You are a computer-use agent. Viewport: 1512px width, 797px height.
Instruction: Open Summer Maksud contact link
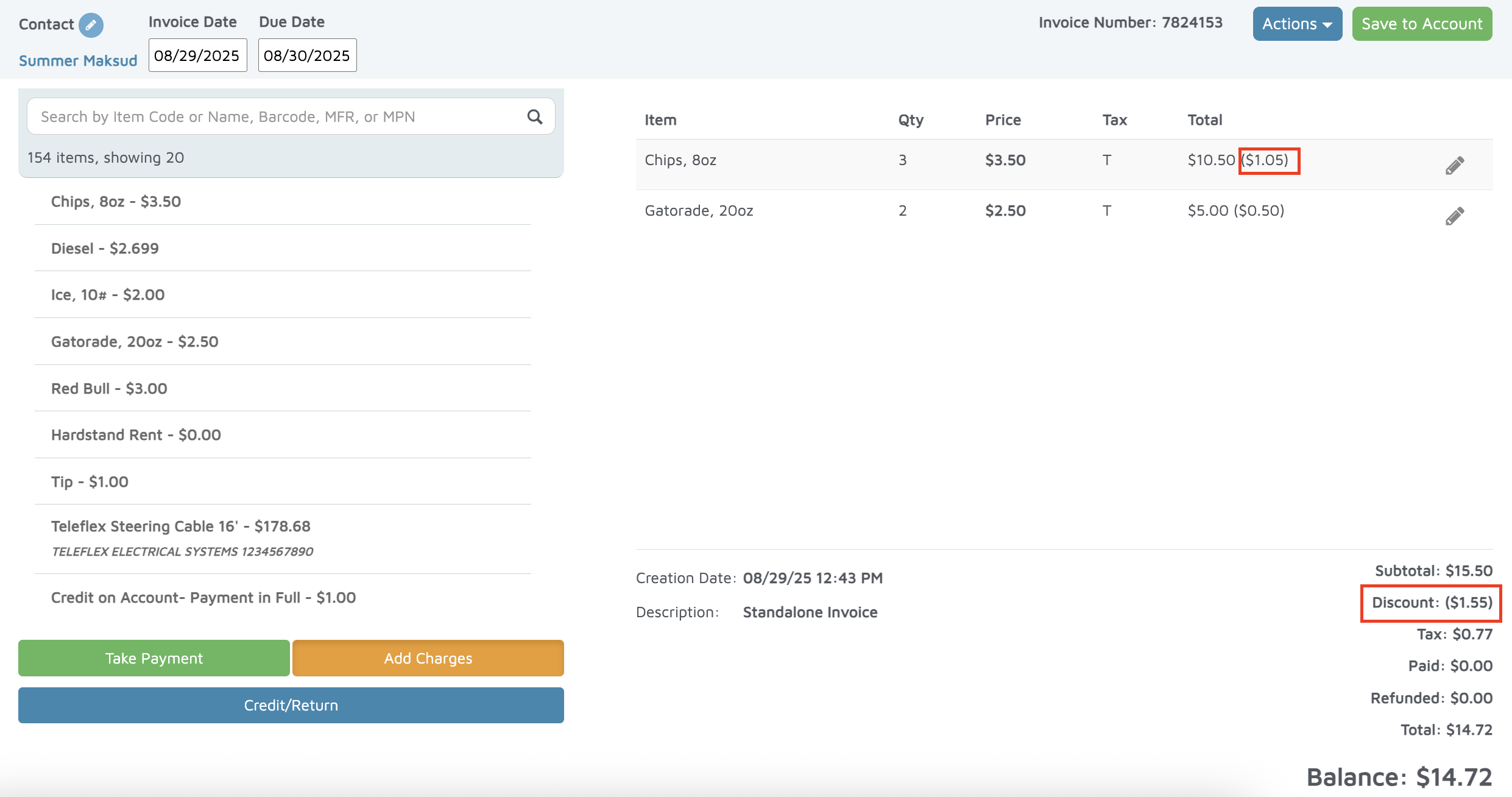(x=78, y=61)
